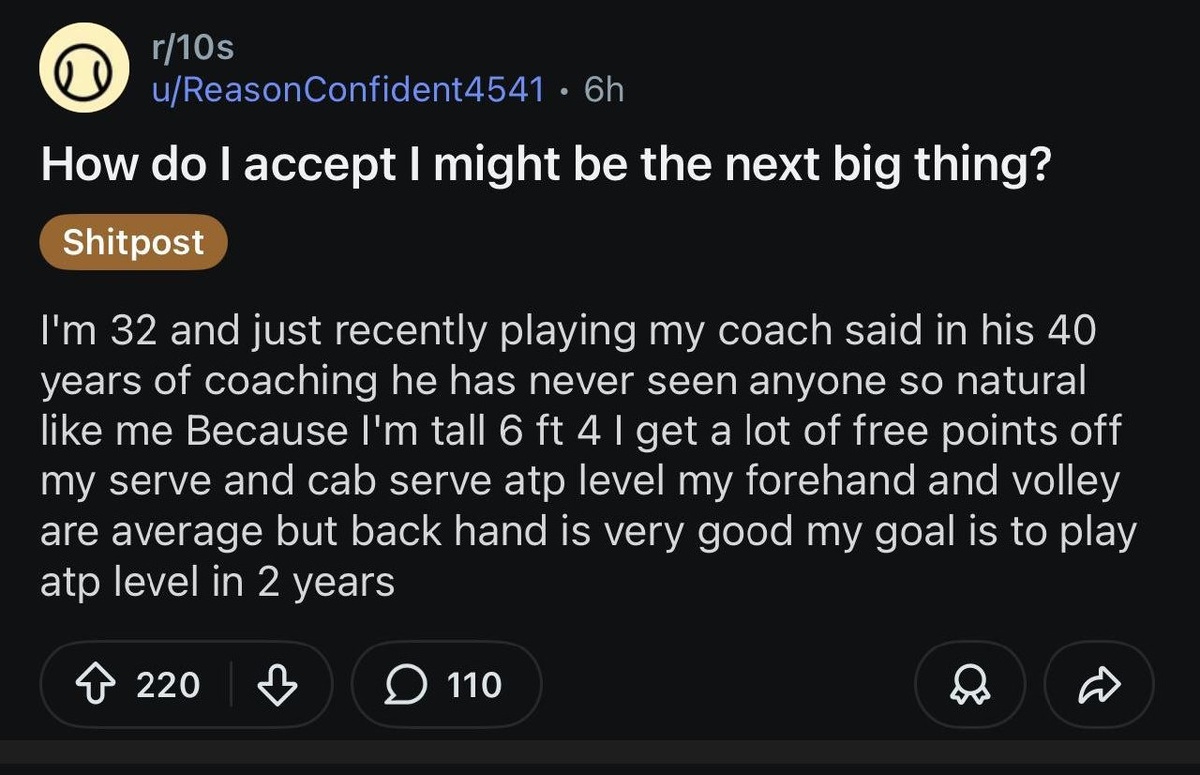The image size is (1200, 775).
Task: Click "atp level in 2 years" text
Action: click(x=218, y=583)
